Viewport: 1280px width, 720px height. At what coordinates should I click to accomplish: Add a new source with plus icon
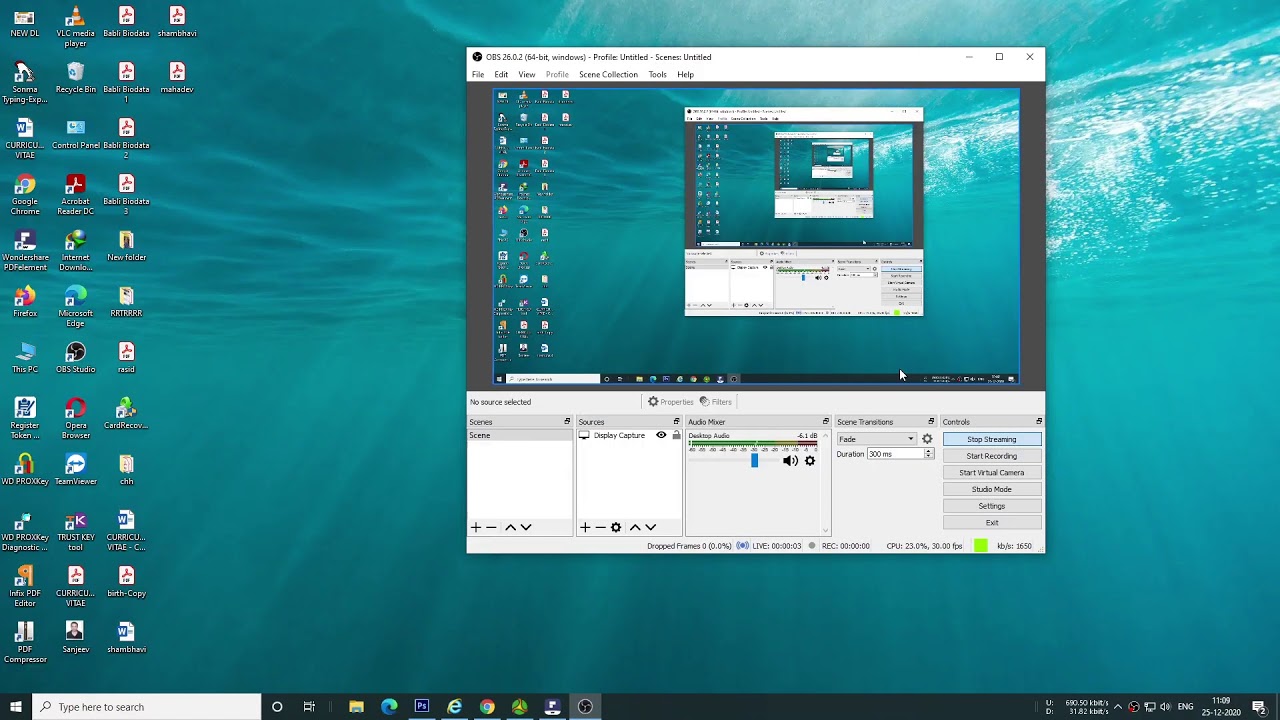585,527
